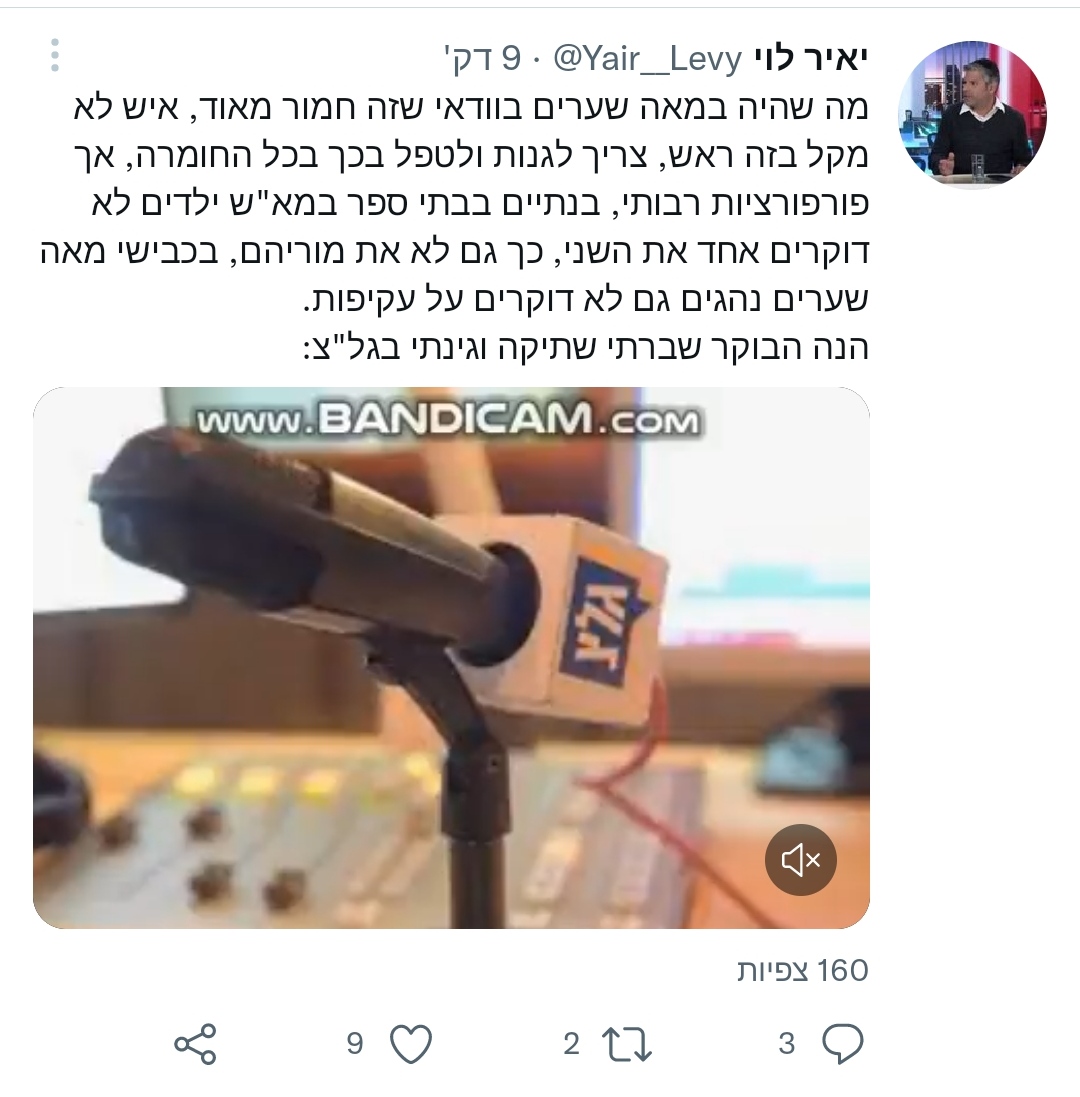Open the @Yair__Levy handle link
1080x1097 pixels.
click(x=647, y=59)
